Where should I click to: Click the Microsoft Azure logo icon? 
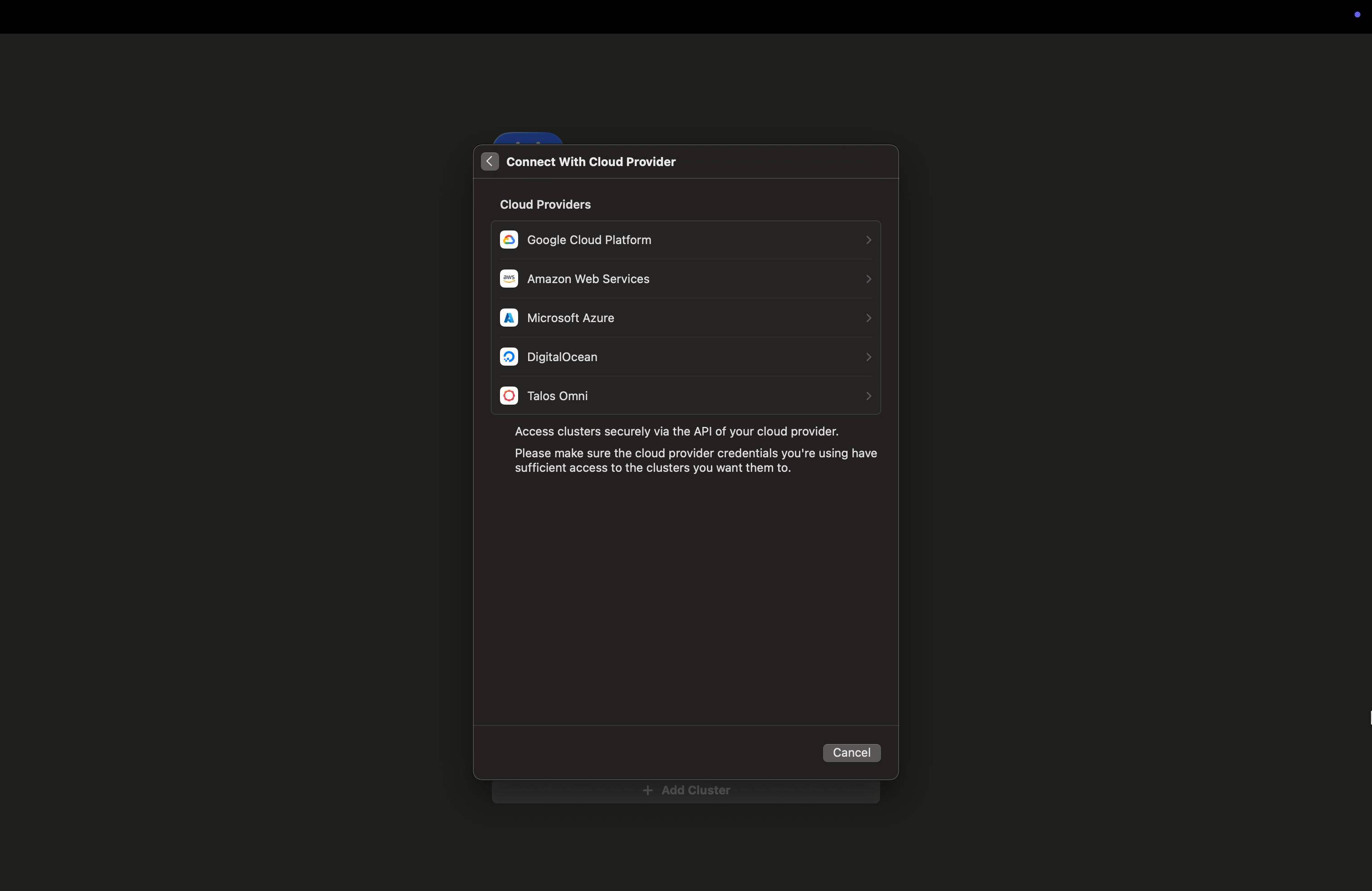pos(509,318)
